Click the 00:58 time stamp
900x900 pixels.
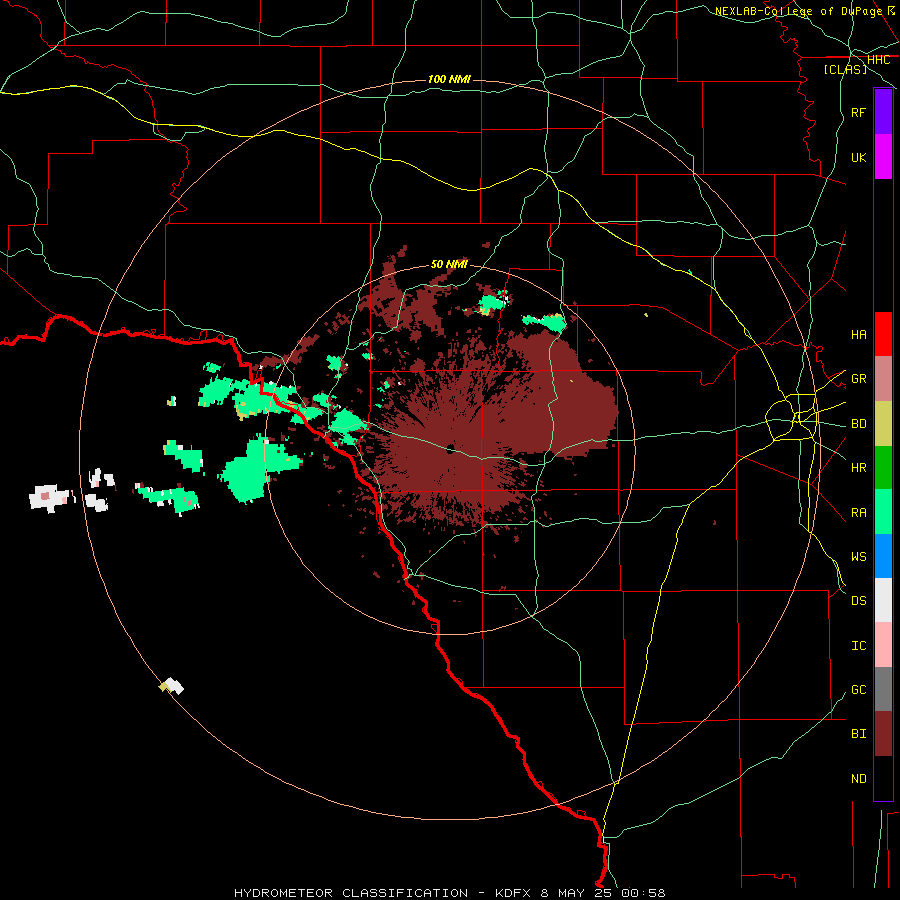pos(643,893)
